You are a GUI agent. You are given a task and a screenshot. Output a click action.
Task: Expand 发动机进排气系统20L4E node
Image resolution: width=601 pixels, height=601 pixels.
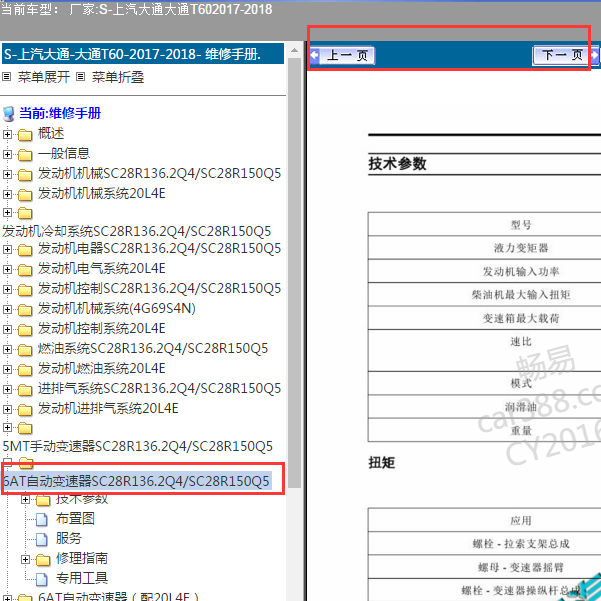point(7,409)
